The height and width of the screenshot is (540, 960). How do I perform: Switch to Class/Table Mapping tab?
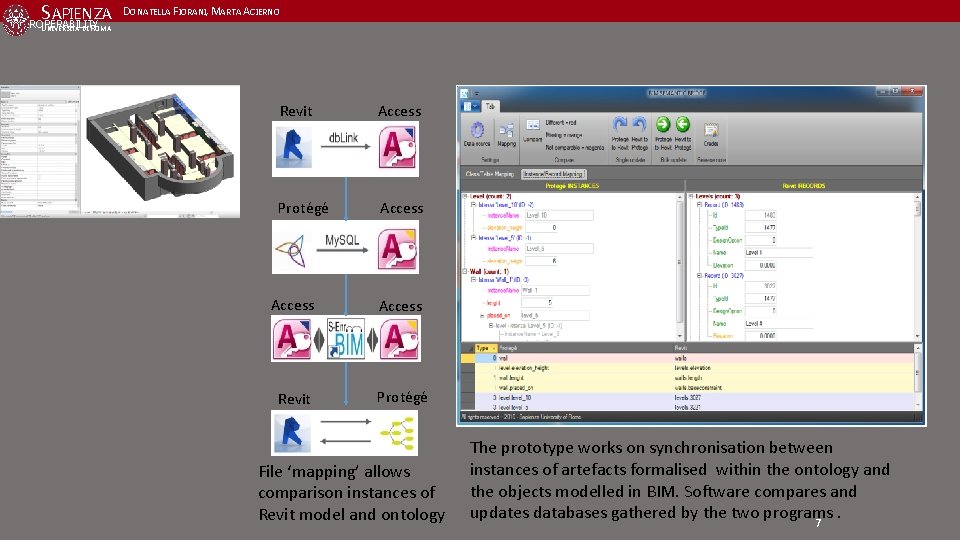point(490,174)
